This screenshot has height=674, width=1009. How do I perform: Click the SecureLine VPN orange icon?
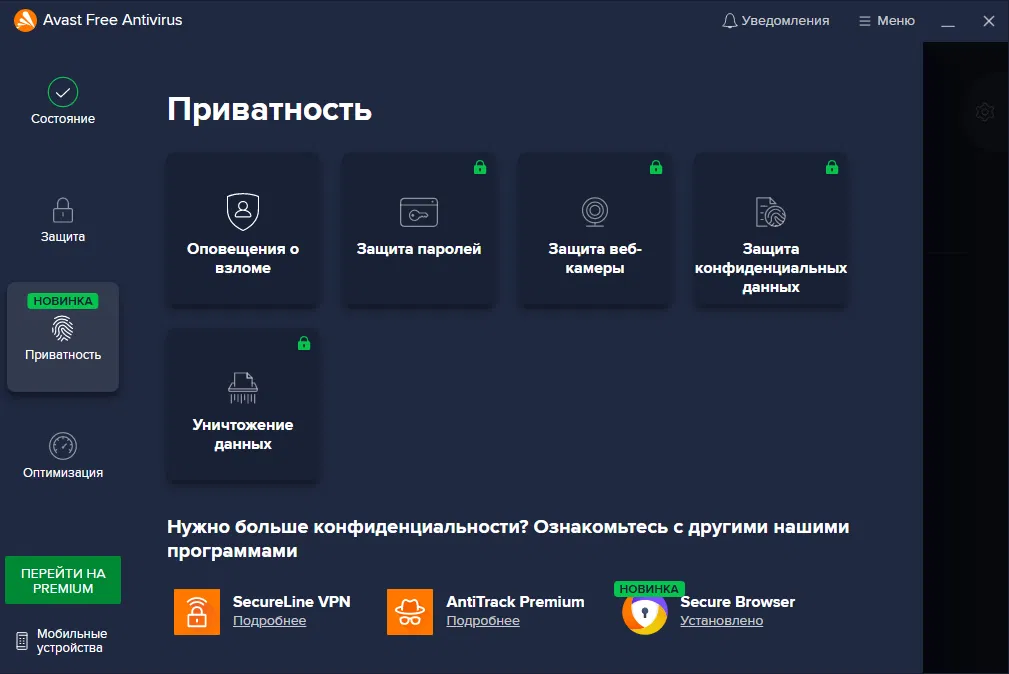197,612
